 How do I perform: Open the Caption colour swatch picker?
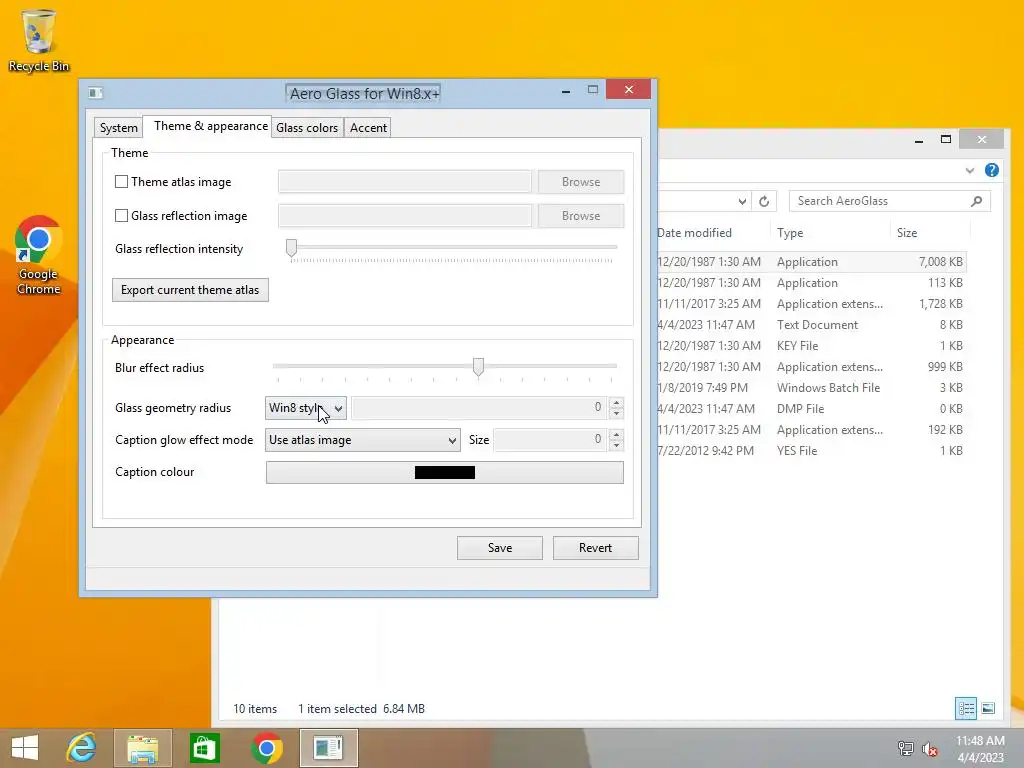(x=445, y=473)
